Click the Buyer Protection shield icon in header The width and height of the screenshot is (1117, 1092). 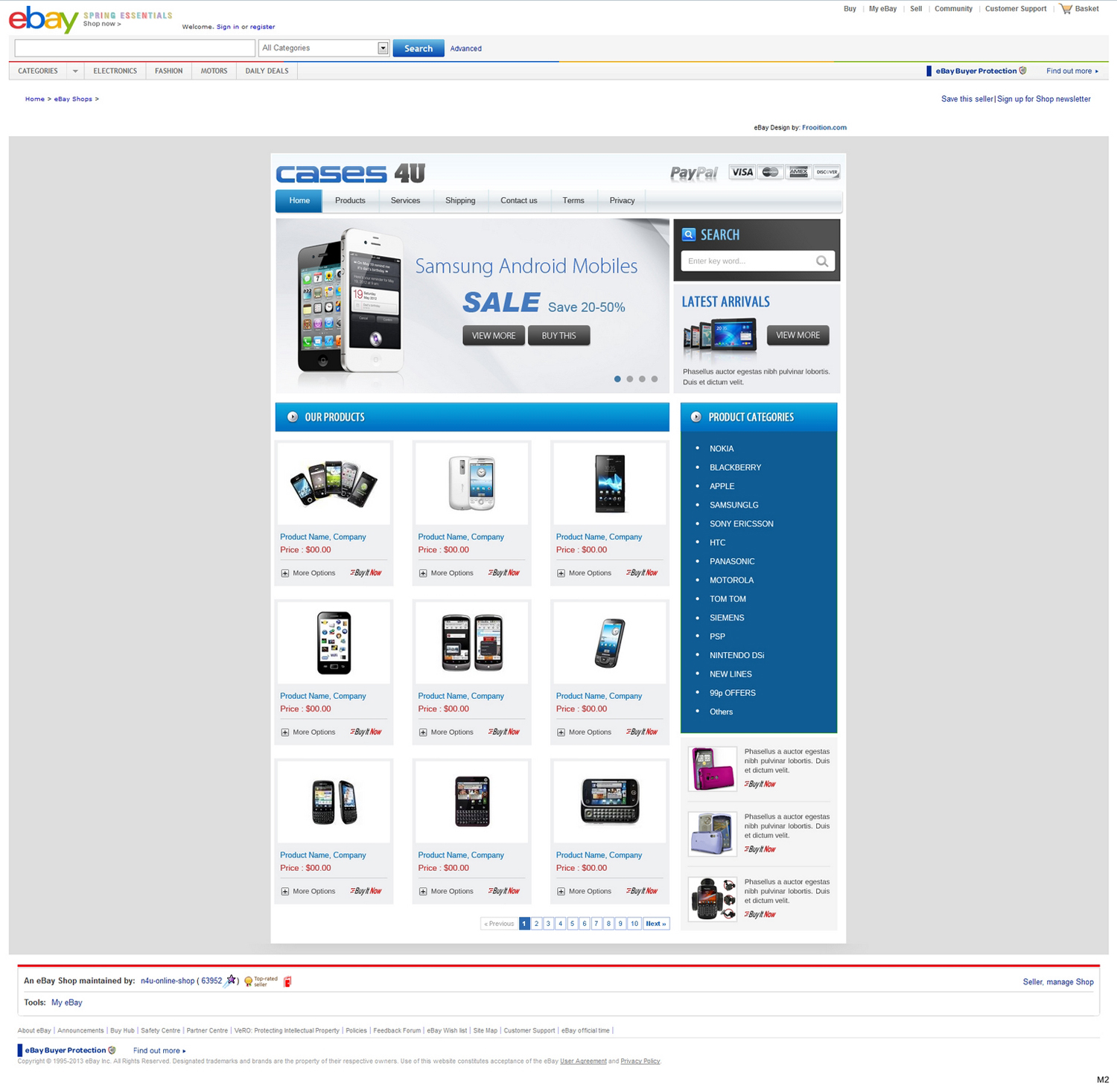[1022, 71]
